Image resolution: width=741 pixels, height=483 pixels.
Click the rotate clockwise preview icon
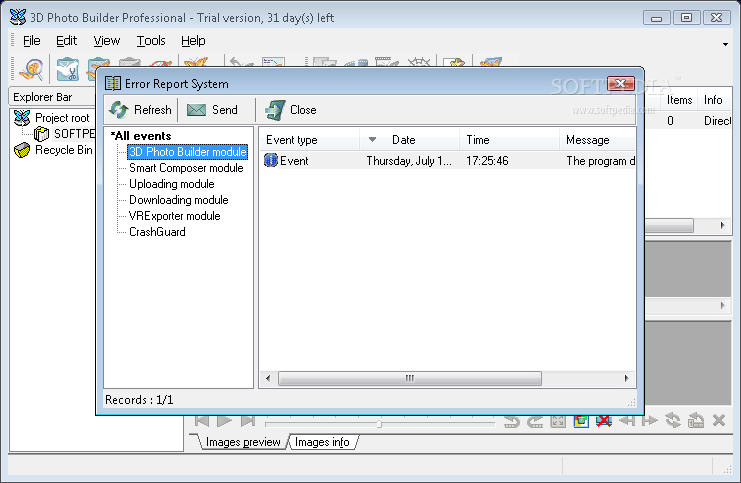pos(535,421)
